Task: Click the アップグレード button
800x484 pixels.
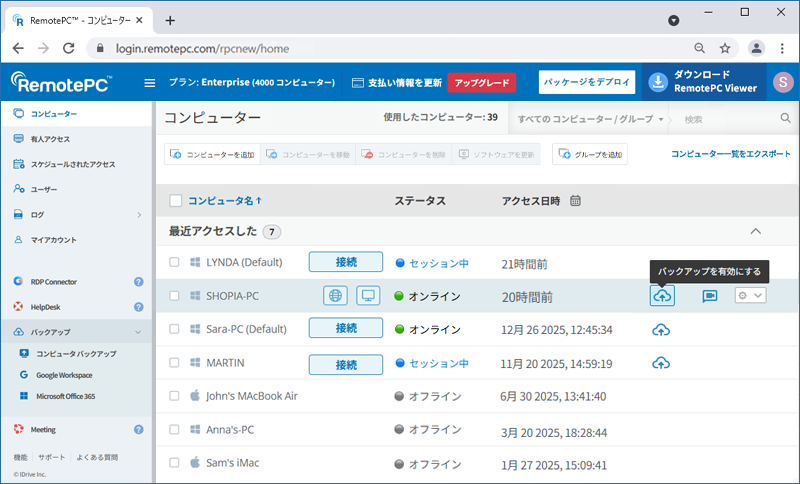Action: [482, 83]
